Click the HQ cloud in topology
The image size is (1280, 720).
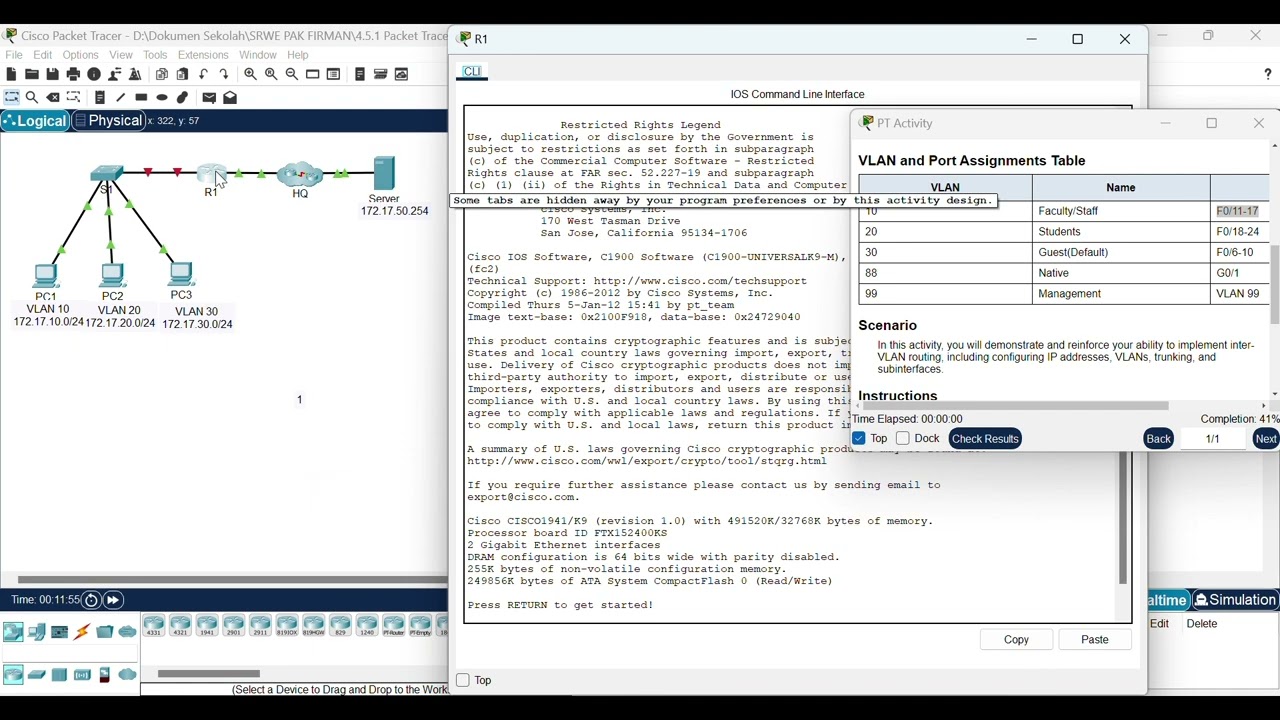coord(301,175)
